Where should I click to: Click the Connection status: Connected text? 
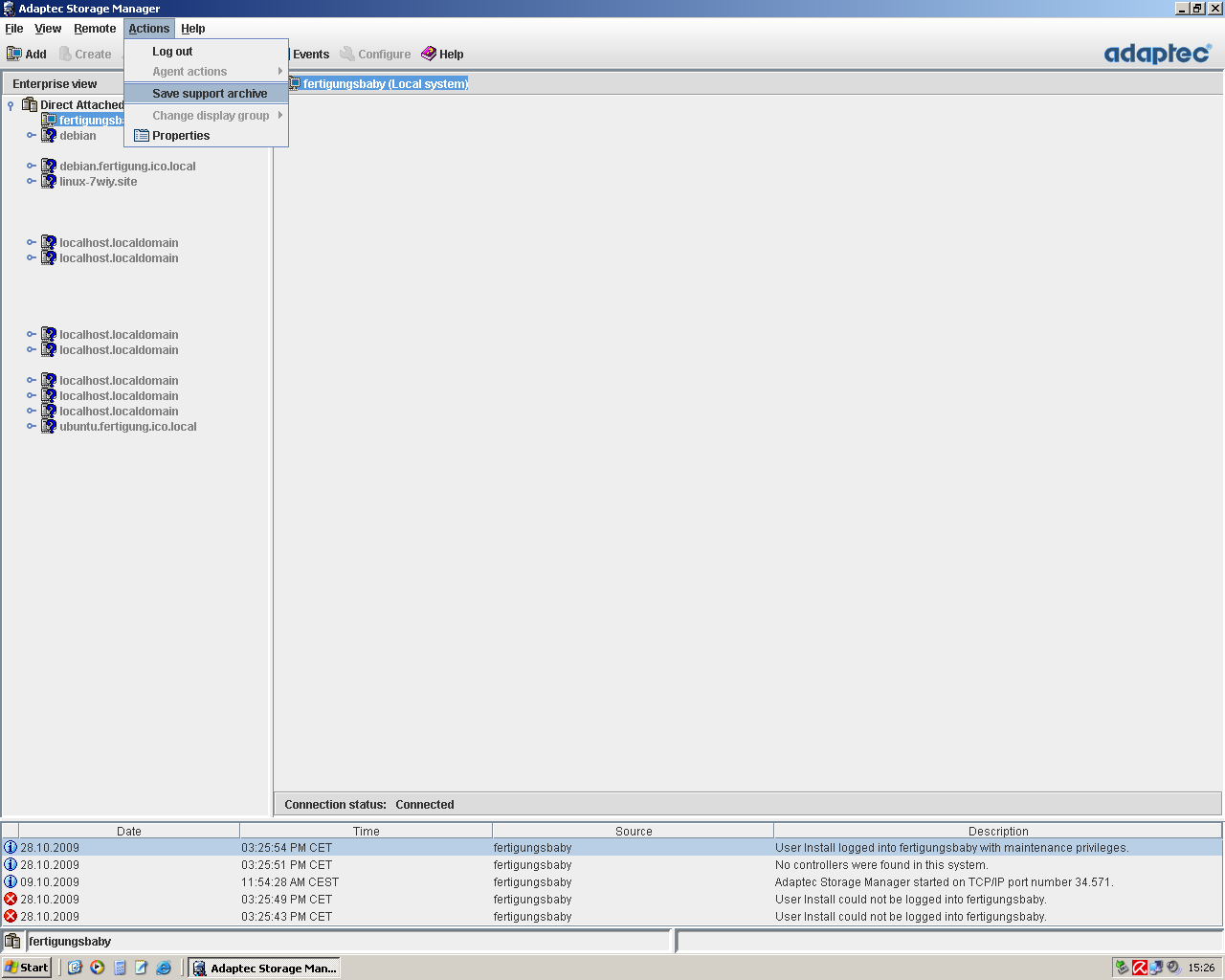pos(369,804)
